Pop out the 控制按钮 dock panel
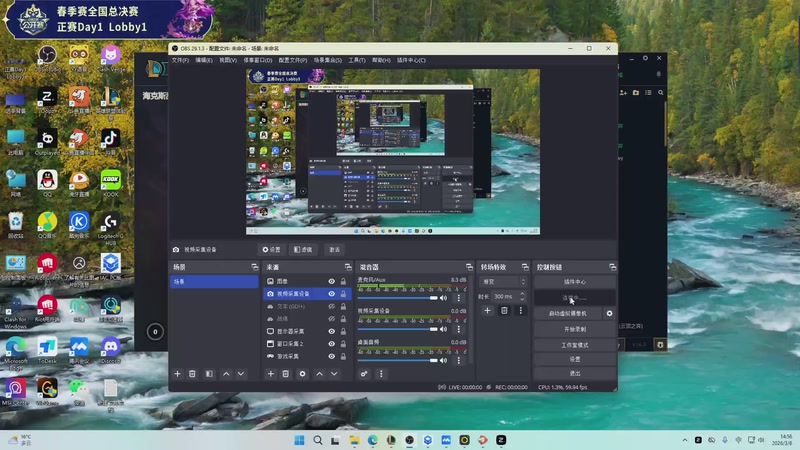This screenshot has width=800, height=450. click(612, 267)
